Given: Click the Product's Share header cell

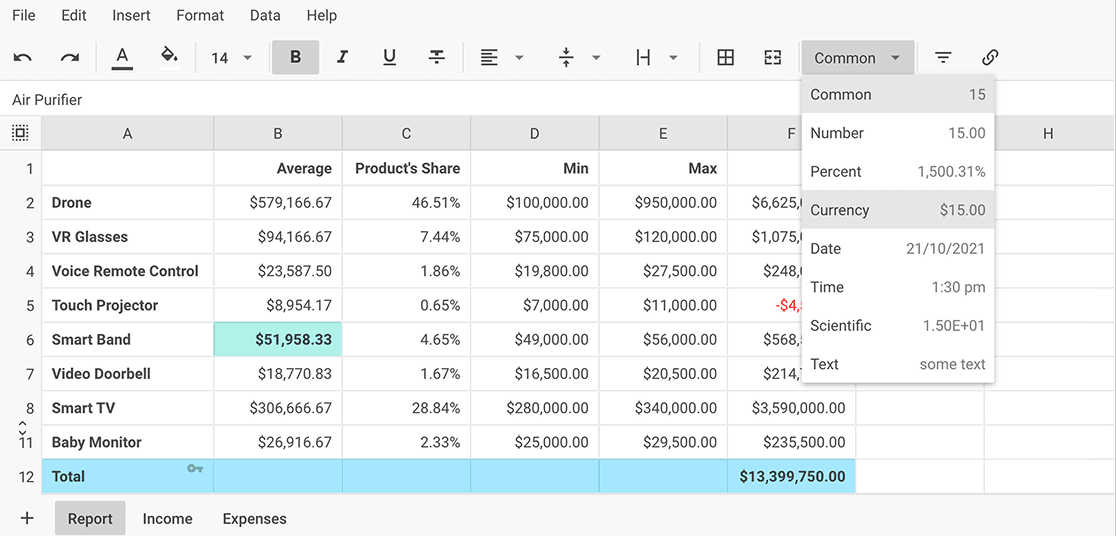Looking at the screenshot, I should pyautogui.click(x=406, y=169).
